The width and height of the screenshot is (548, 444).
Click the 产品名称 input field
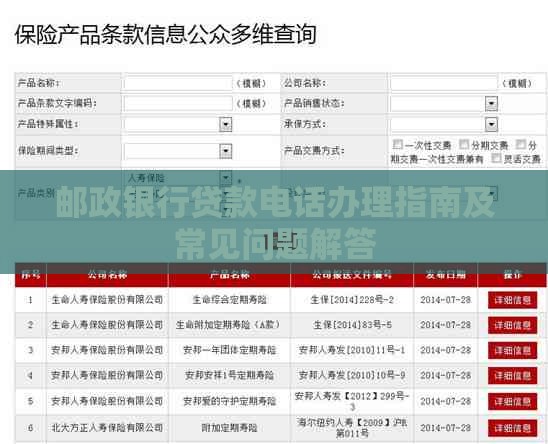[178, 84]
